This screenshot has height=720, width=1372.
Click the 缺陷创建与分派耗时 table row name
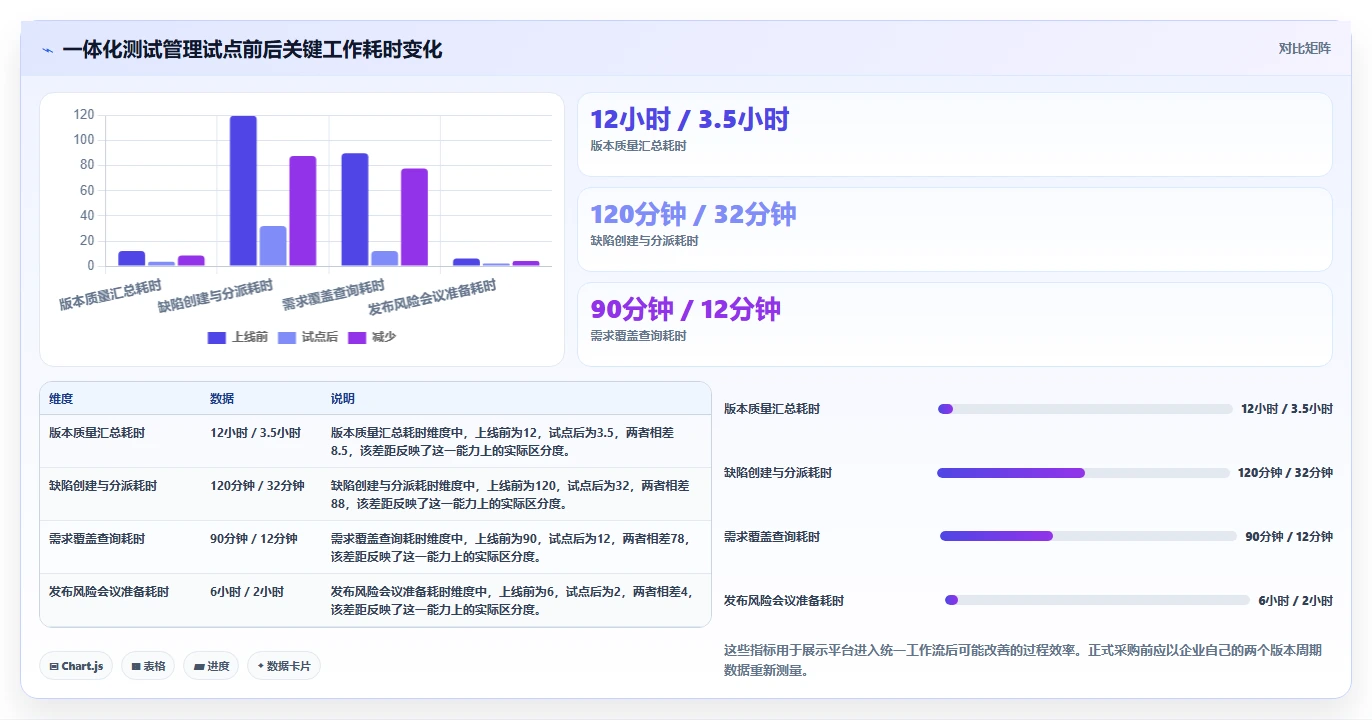point(103,486)
